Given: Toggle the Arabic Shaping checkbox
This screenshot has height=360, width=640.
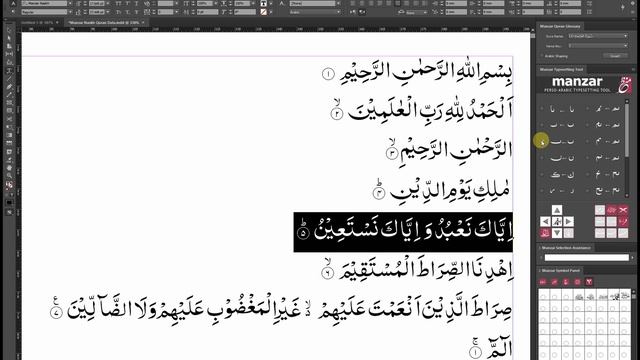Looking at the screenshot, I should click(x=542, y=56).
